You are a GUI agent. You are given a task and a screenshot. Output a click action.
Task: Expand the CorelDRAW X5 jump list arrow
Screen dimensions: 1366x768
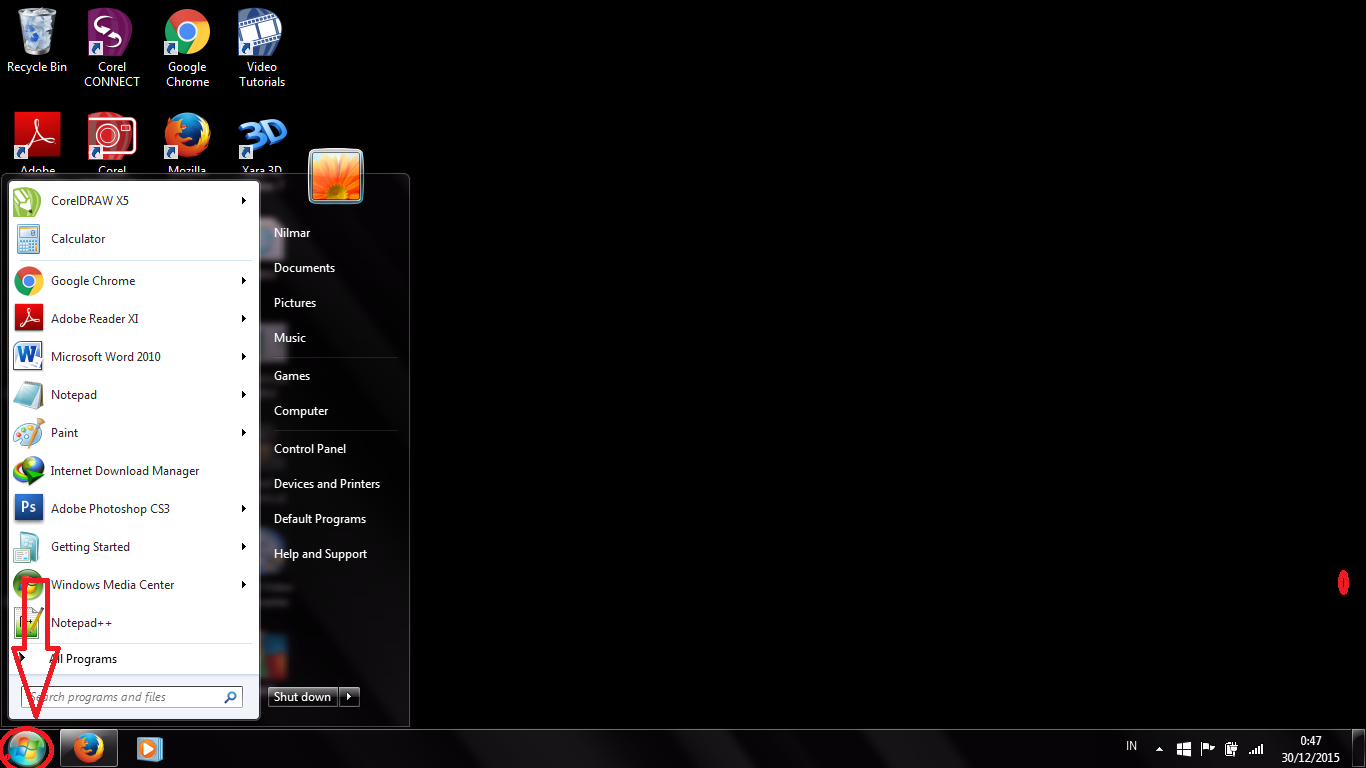click(x=243, y=201)
